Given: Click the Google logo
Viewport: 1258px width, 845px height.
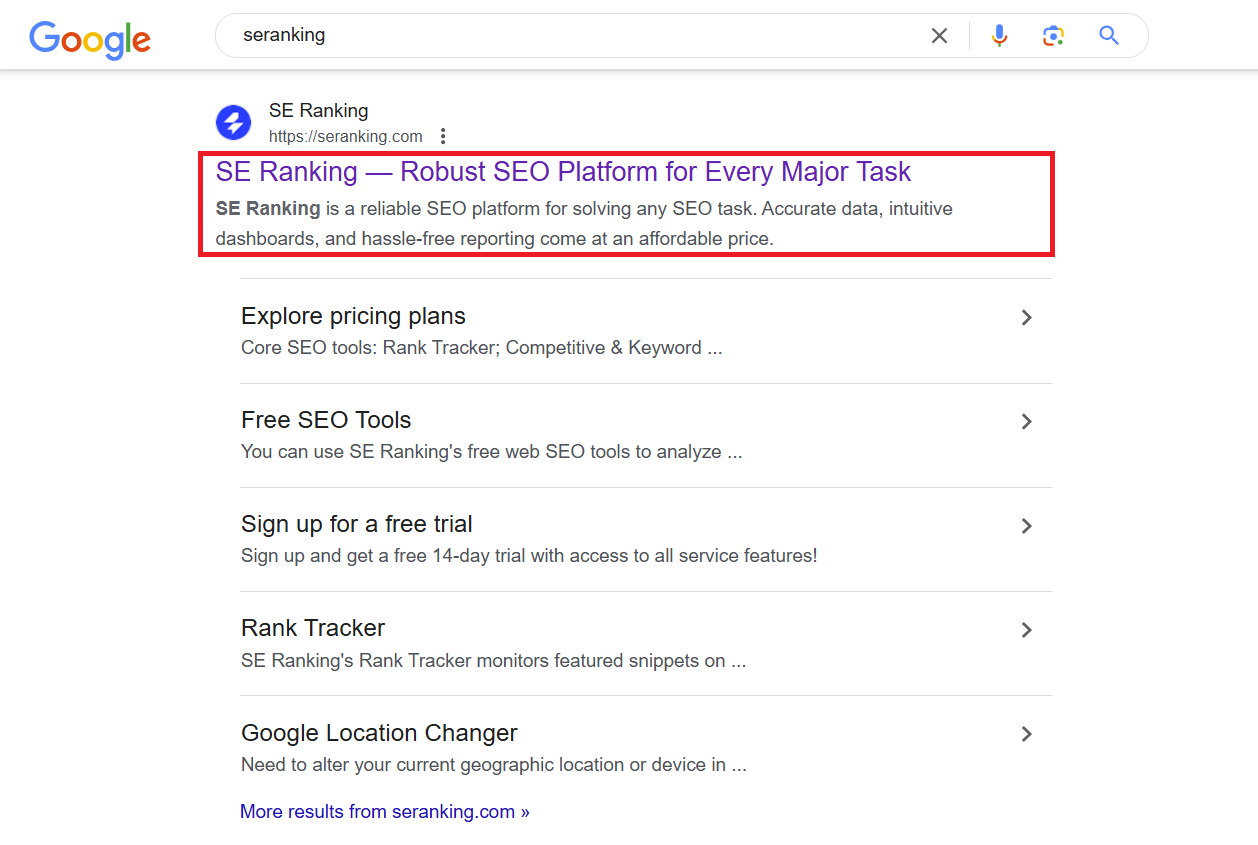Looking at the screenshot, I should click(90, 38).
